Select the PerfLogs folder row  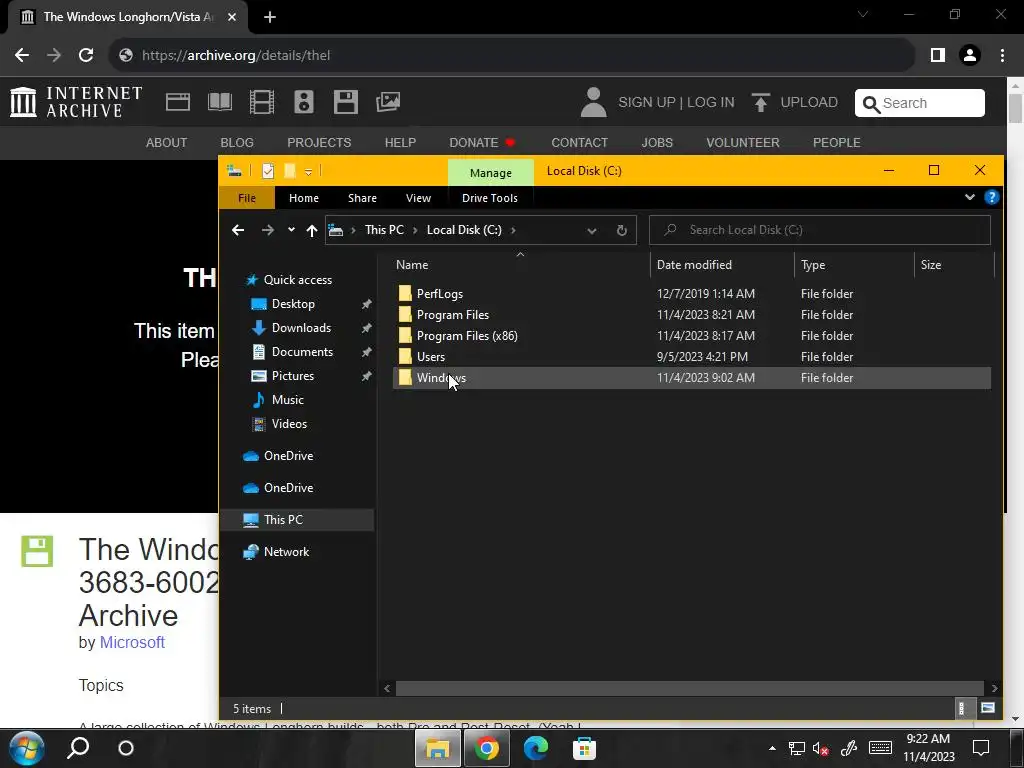point(692,294)
